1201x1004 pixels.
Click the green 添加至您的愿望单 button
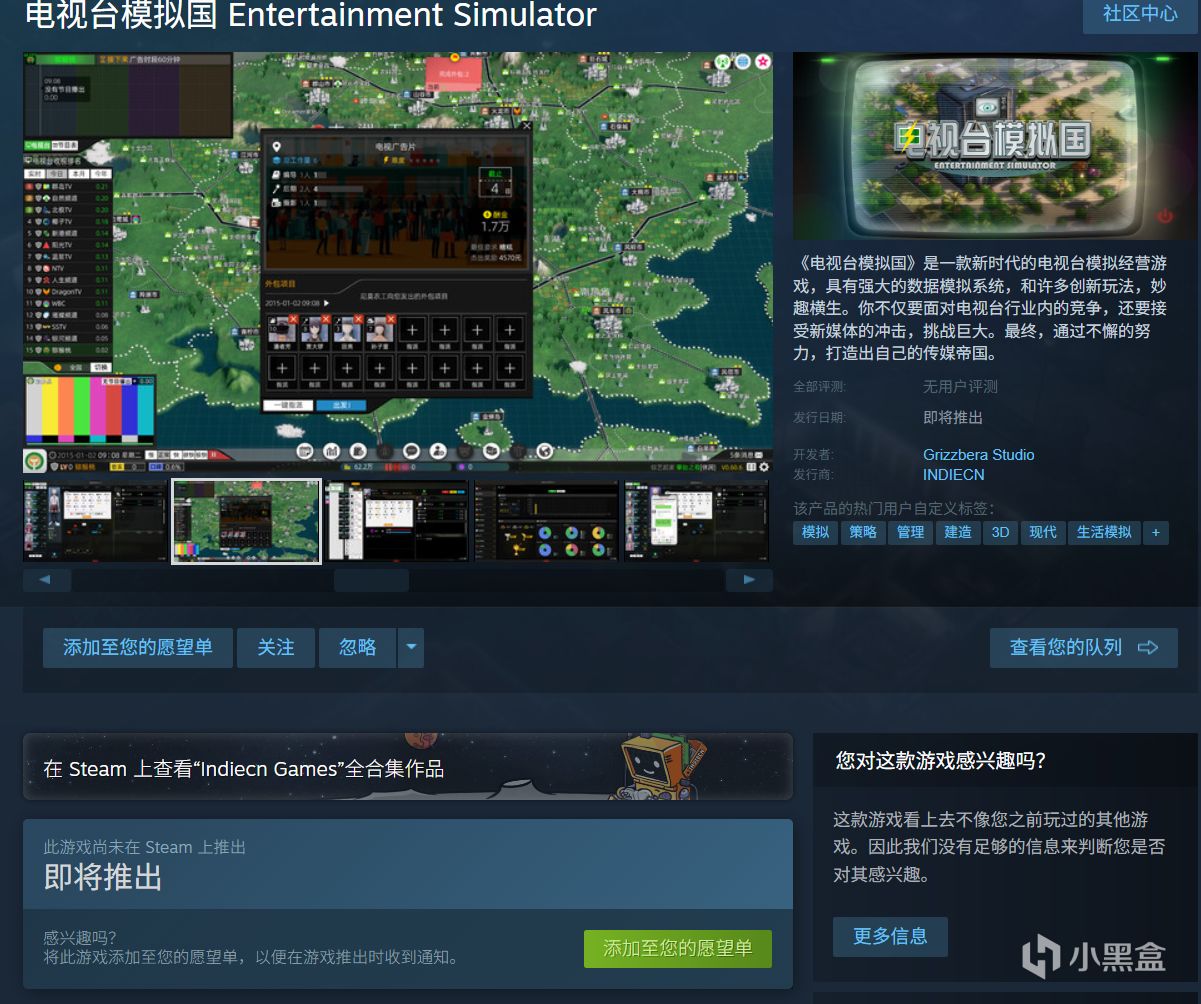click(x=678, y=948)
